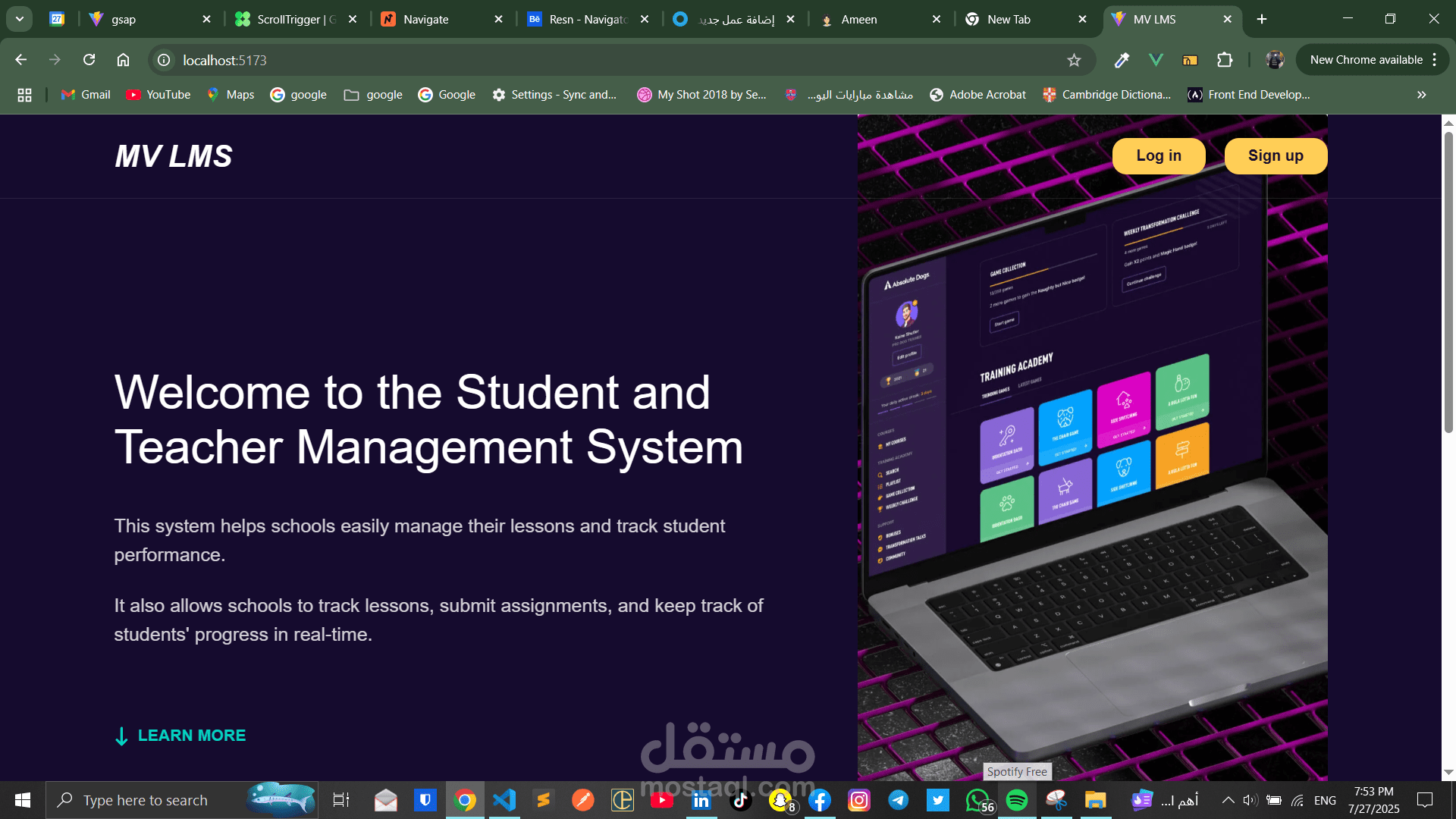This screenshot has height=819, width=1456.
Task: Open Chrome three-dot menu
Action: coord(1435,60)
